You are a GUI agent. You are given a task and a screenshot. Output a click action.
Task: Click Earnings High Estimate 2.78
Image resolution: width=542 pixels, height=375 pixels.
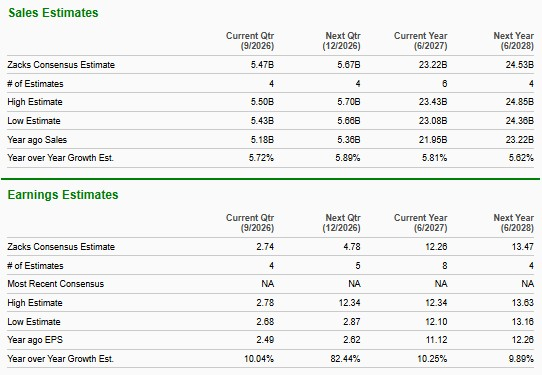click(x=265, y=303)
